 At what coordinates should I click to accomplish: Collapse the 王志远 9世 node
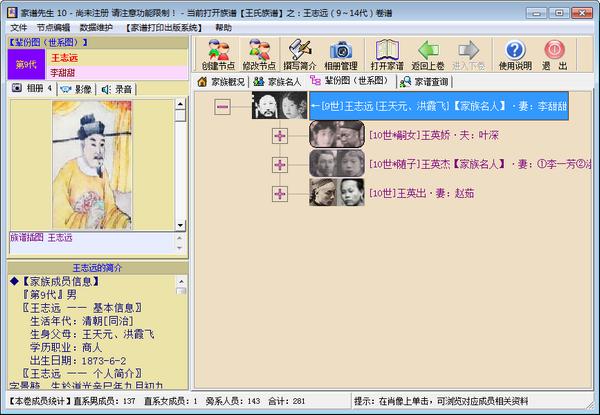(222, 106)
